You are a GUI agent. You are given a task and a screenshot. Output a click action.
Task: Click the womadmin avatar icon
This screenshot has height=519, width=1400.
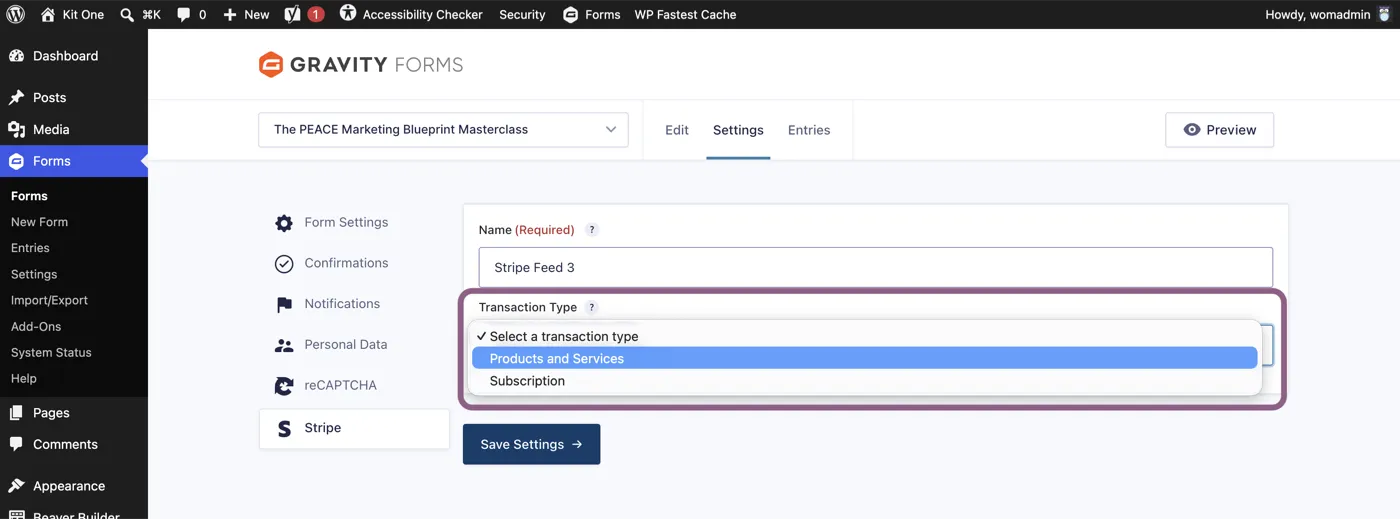click(1384, 14)
